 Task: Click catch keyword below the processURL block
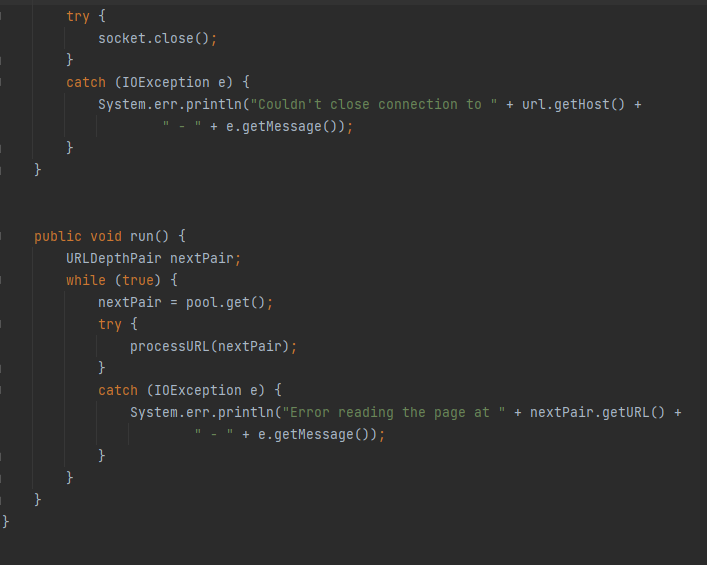(118, 390)
